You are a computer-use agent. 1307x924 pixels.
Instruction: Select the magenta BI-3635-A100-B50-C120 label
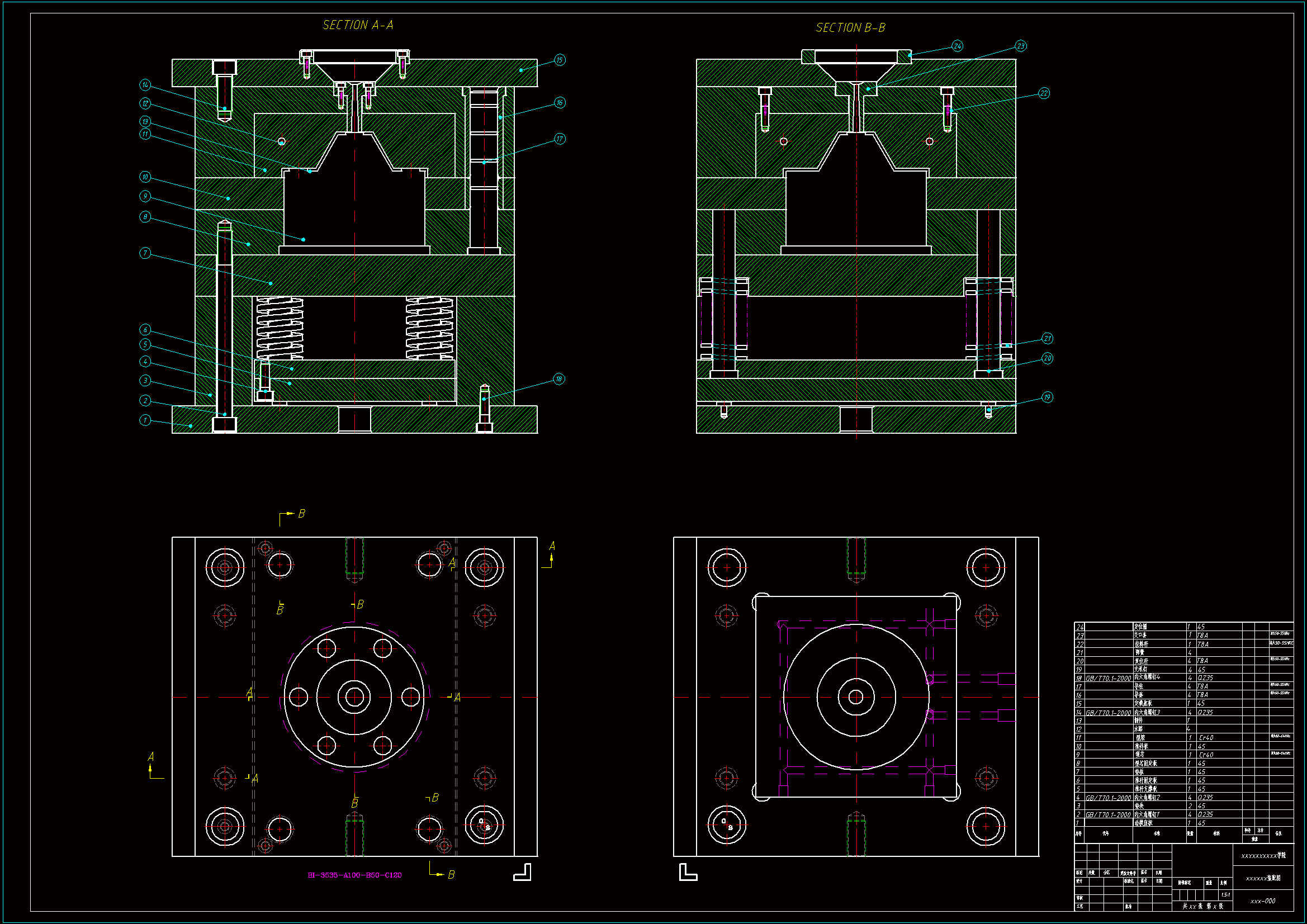point(354,875)
